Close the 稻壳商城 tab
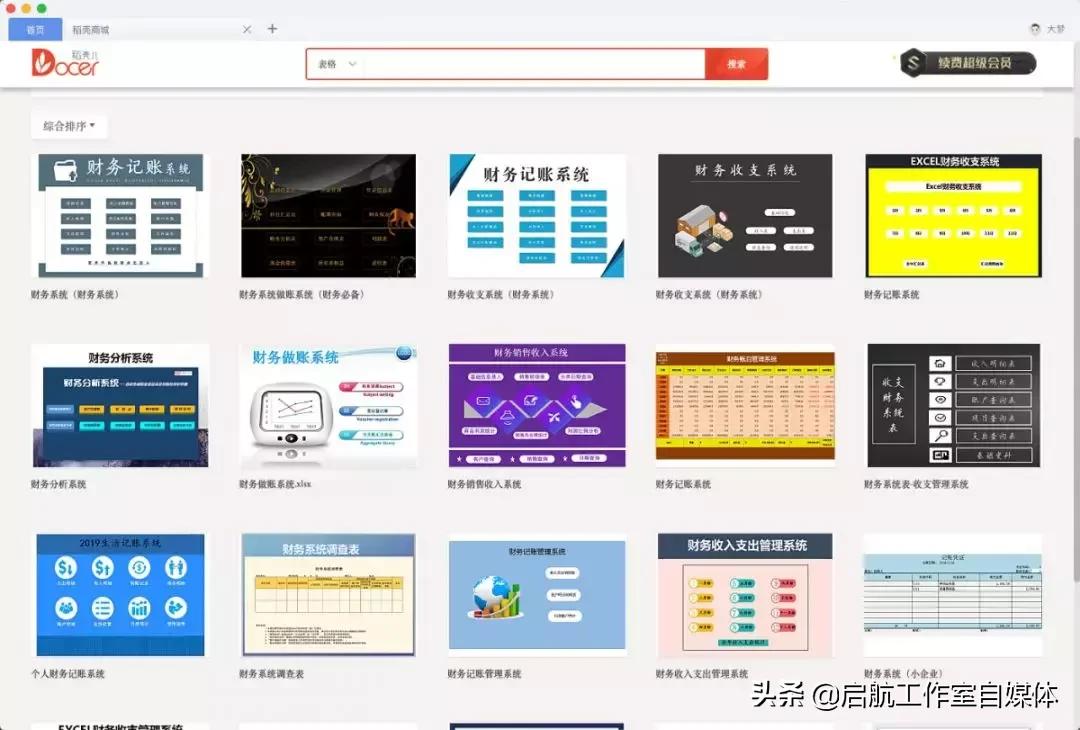1080x730 pixels. [246, 29]
